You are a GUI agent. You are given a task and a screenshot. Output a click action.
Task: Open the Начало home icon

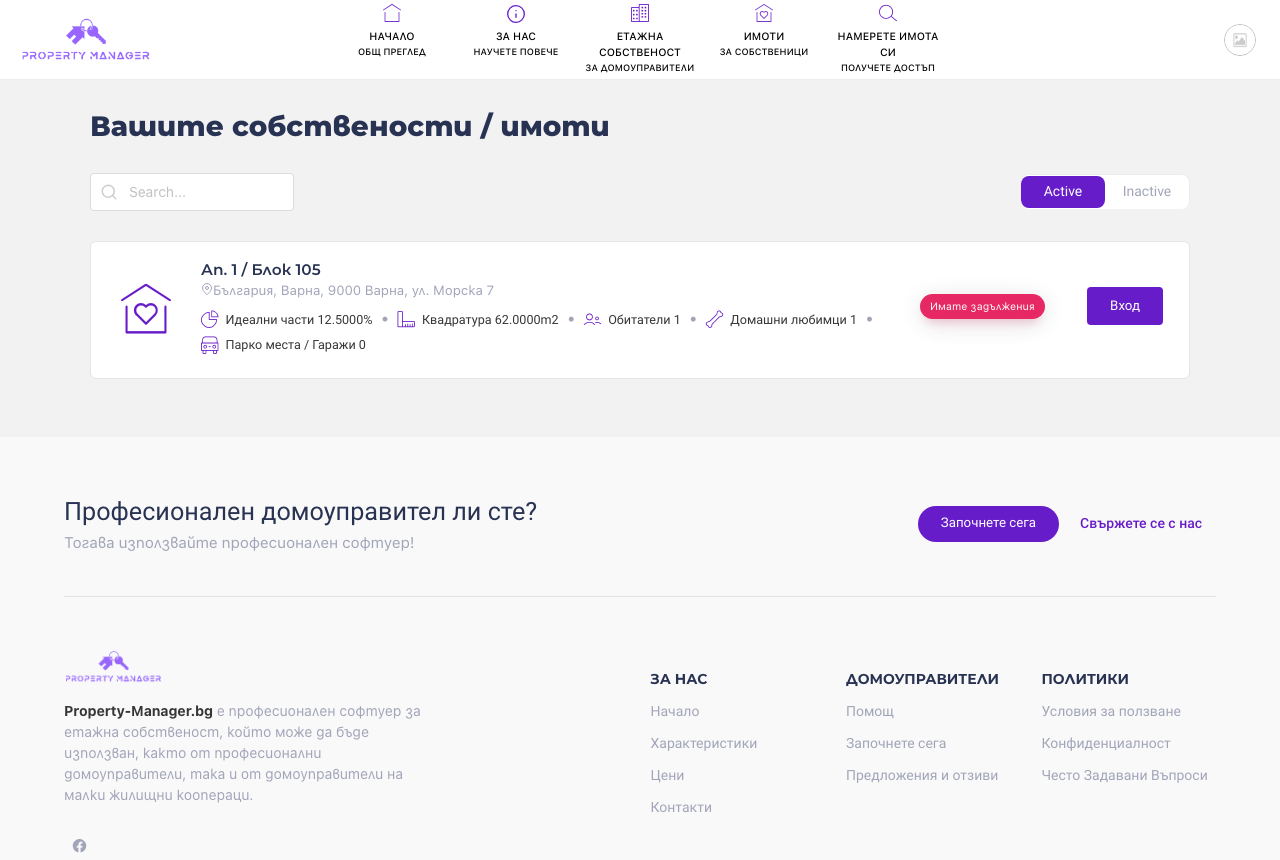[x=392, y=13]
